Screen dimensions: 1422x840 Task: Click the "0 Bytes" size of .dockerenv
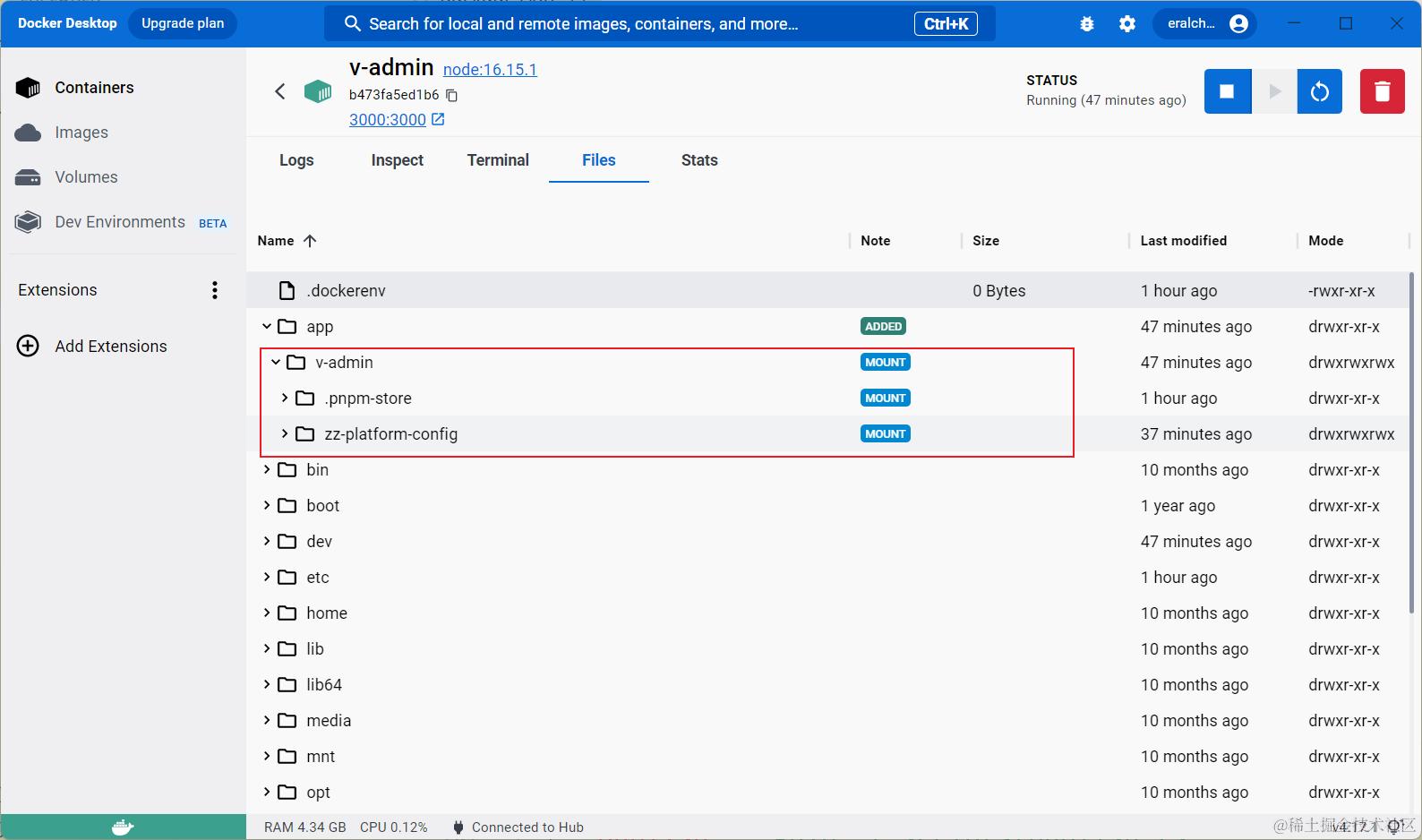tap(999, 291)
